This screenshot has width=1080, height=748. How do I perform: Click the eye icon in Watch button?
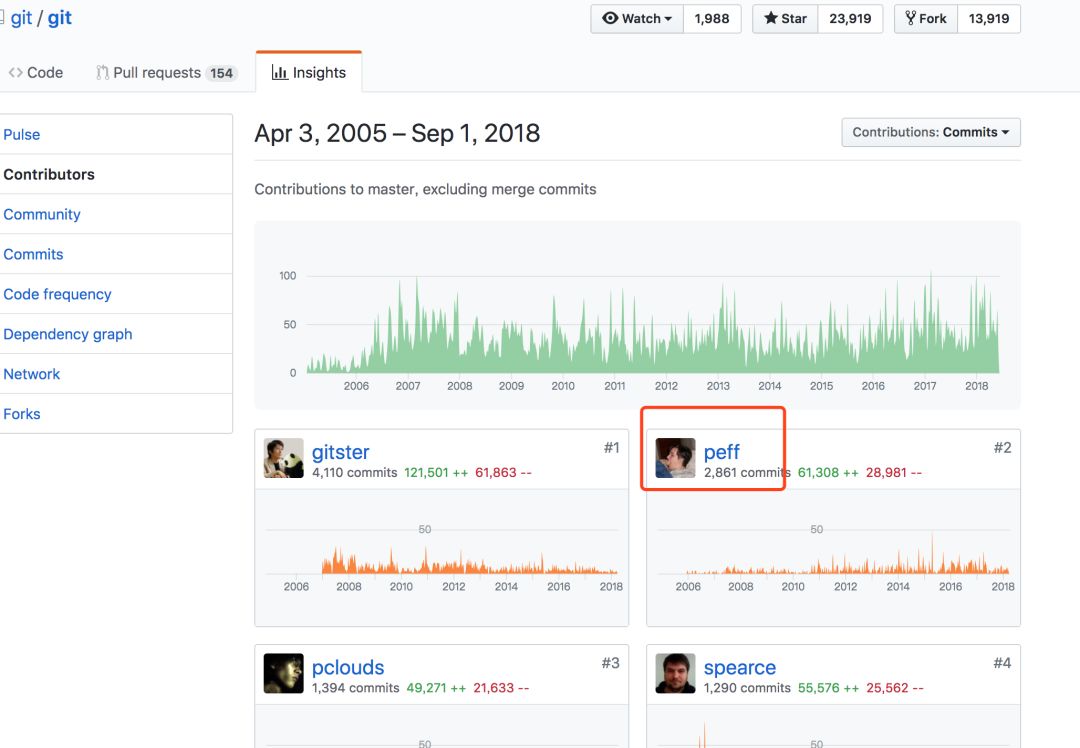pos(610,18)
